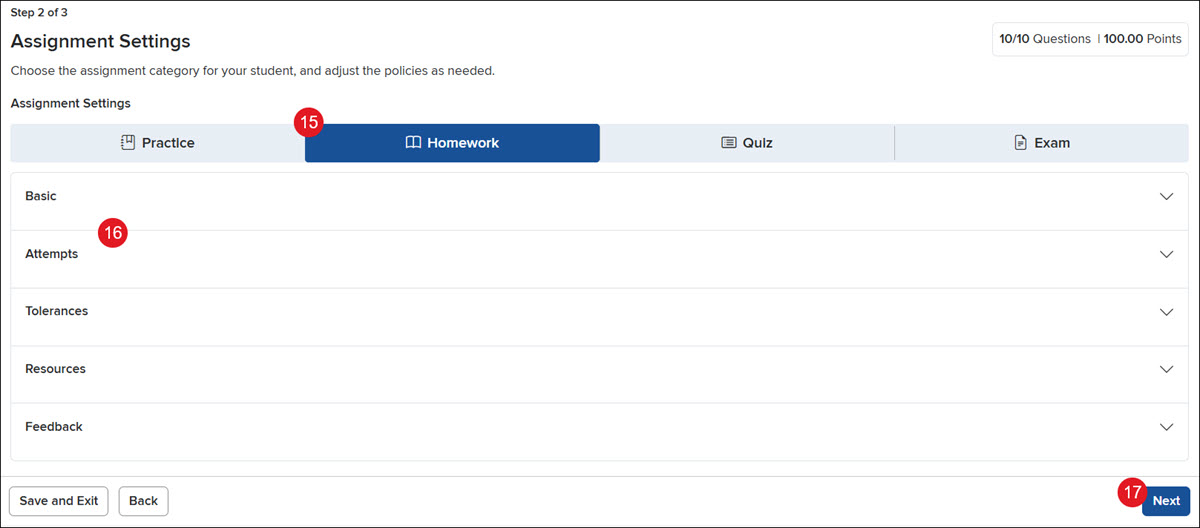Choose the Exam category tab
This screenshot has width=1200, height=528.
pos(1042,143)
